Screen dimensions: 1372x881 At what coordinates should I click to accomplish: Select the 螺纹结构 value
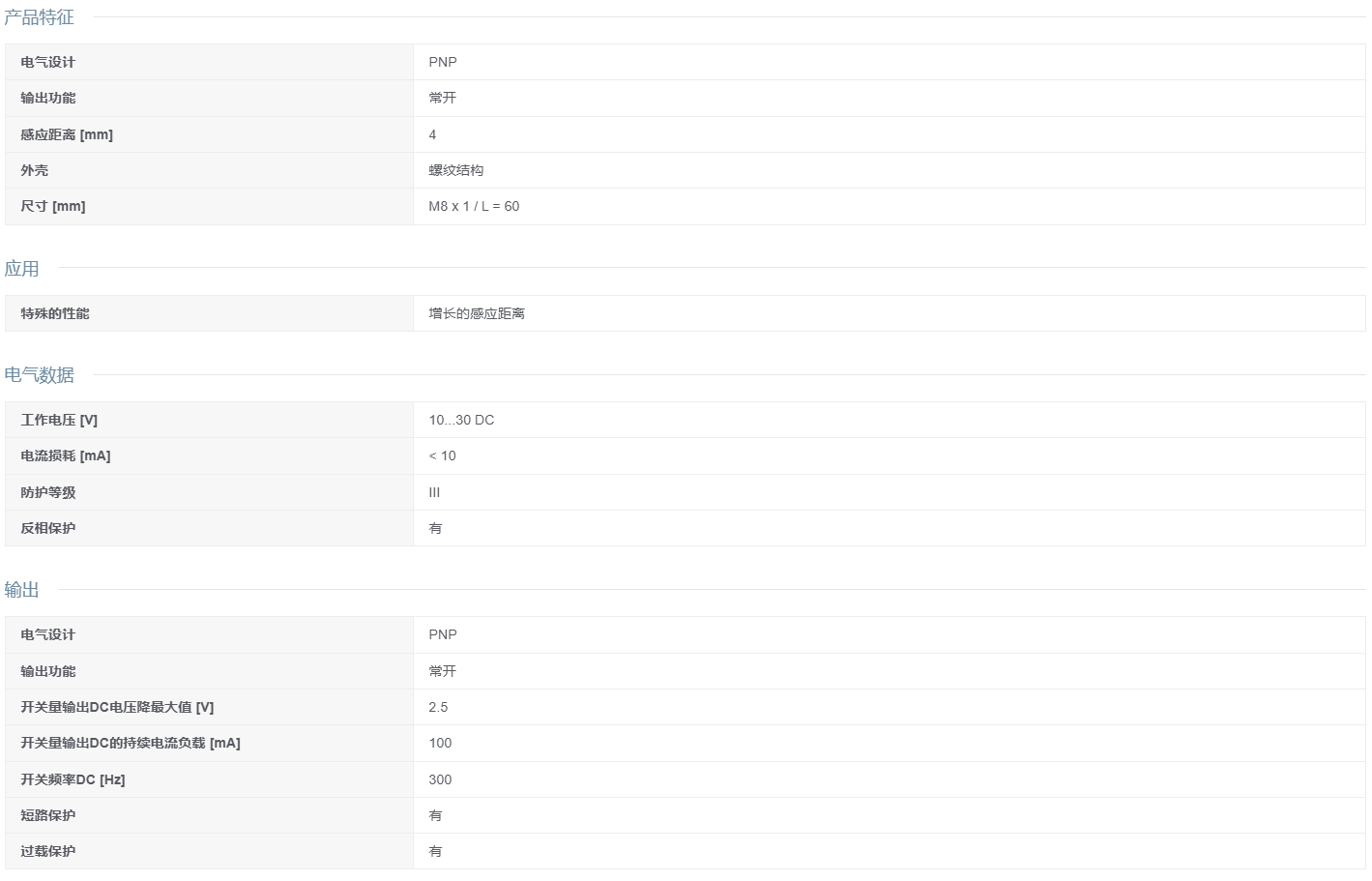coord(456,170)
